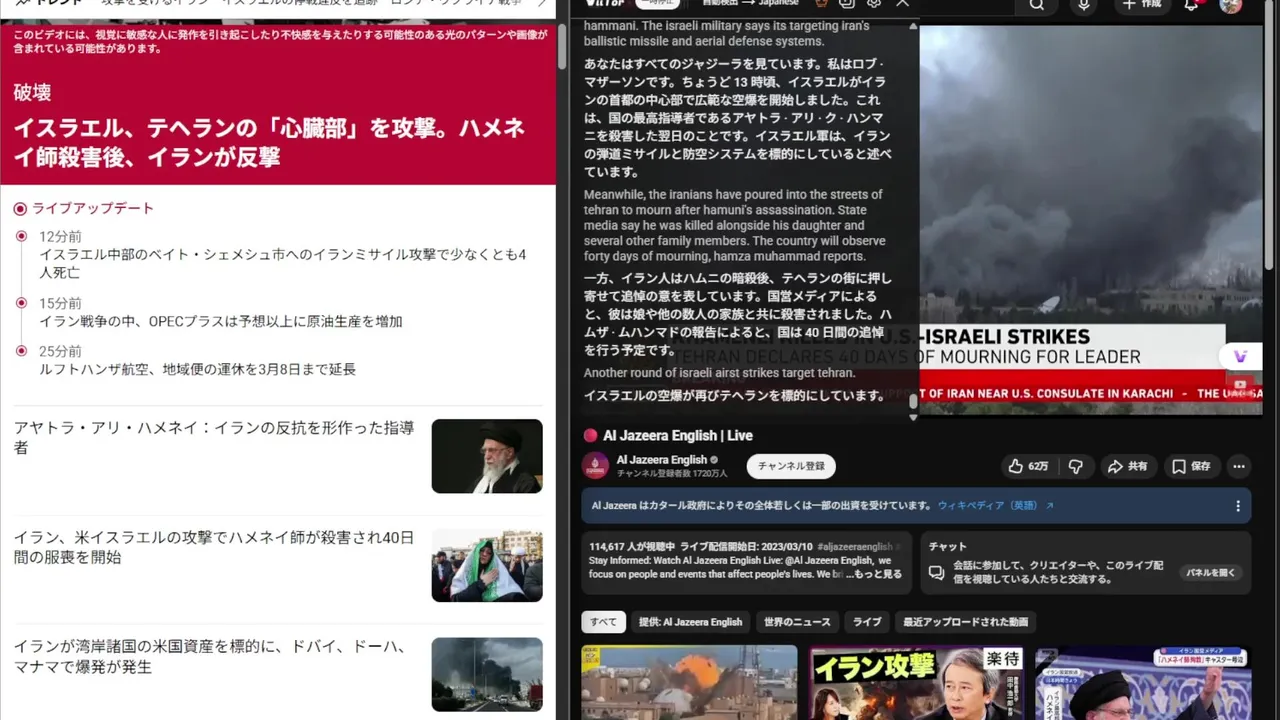Open ルフトハンザ航空 flight suspension update

click(198, 369)
